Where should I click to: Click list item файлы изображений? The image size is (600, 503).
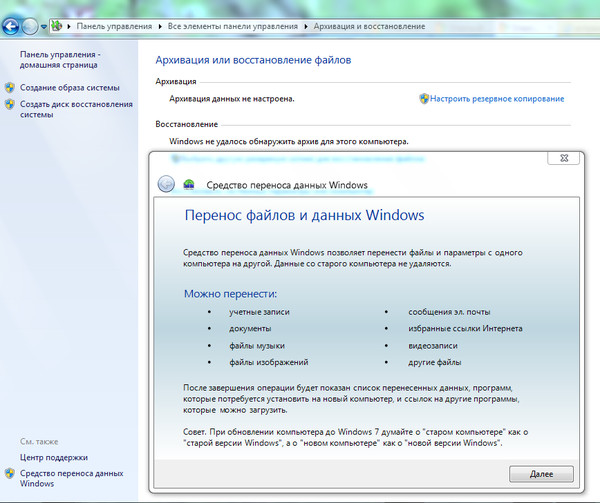[269, 362]
